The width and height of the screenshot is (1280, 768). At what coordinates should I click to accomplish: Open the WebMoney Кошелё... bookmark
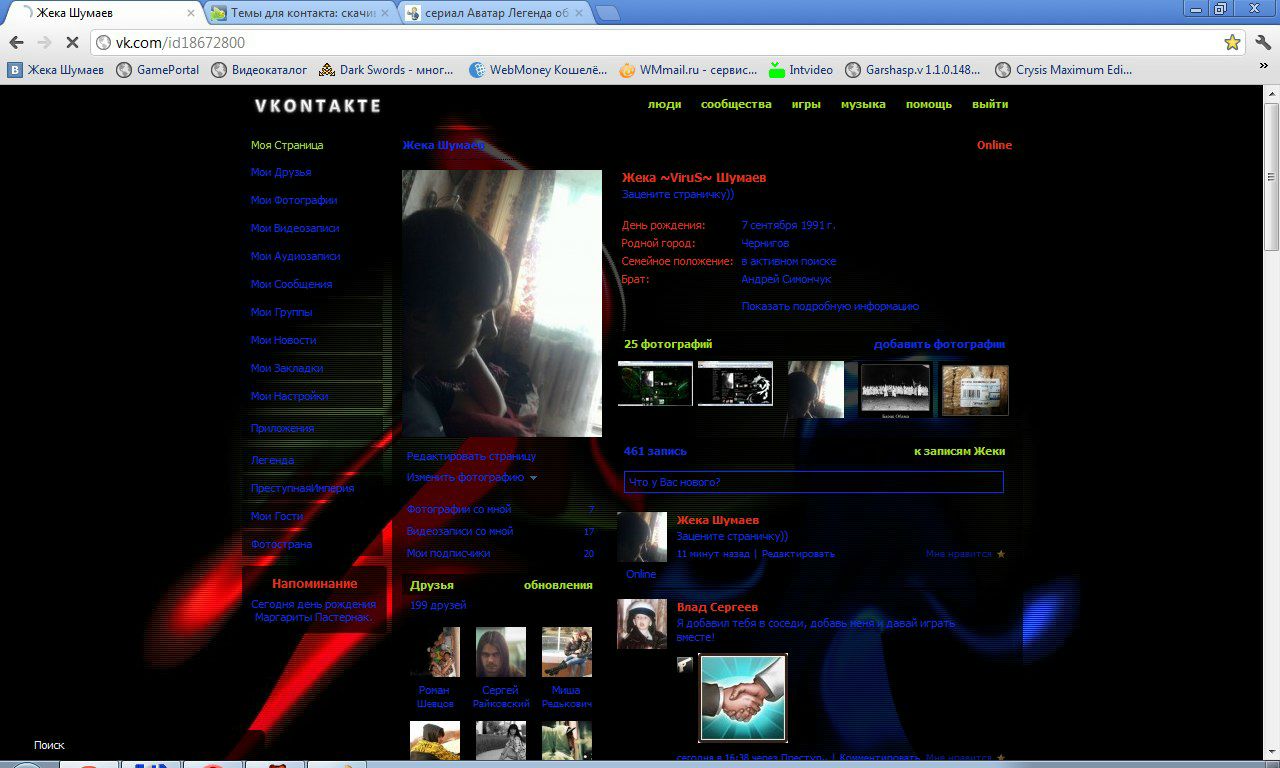[538, 70]
